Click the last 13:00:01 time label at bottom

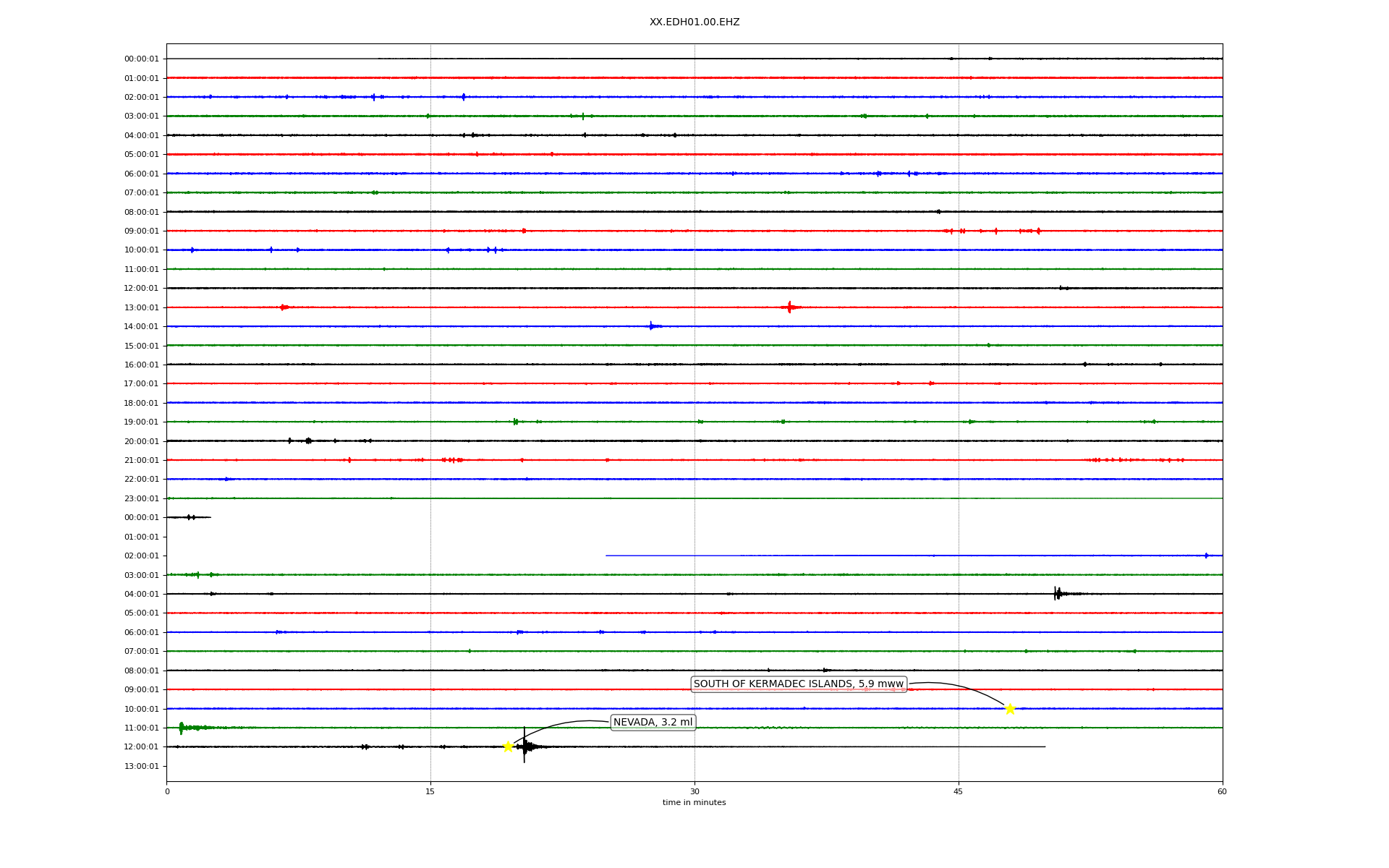point(141,766)
